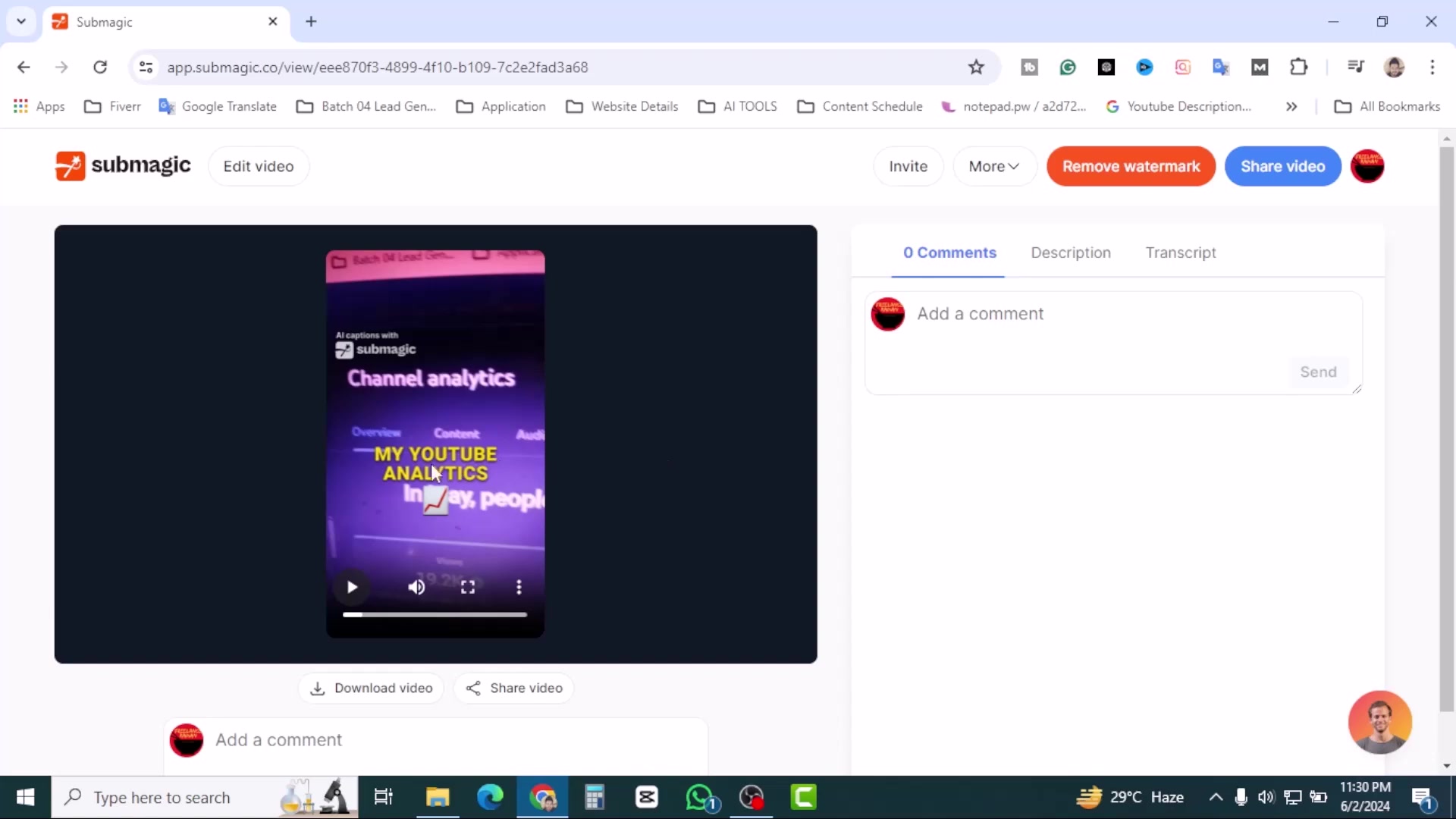Open the Grammarly extension

pos(1068,67)
